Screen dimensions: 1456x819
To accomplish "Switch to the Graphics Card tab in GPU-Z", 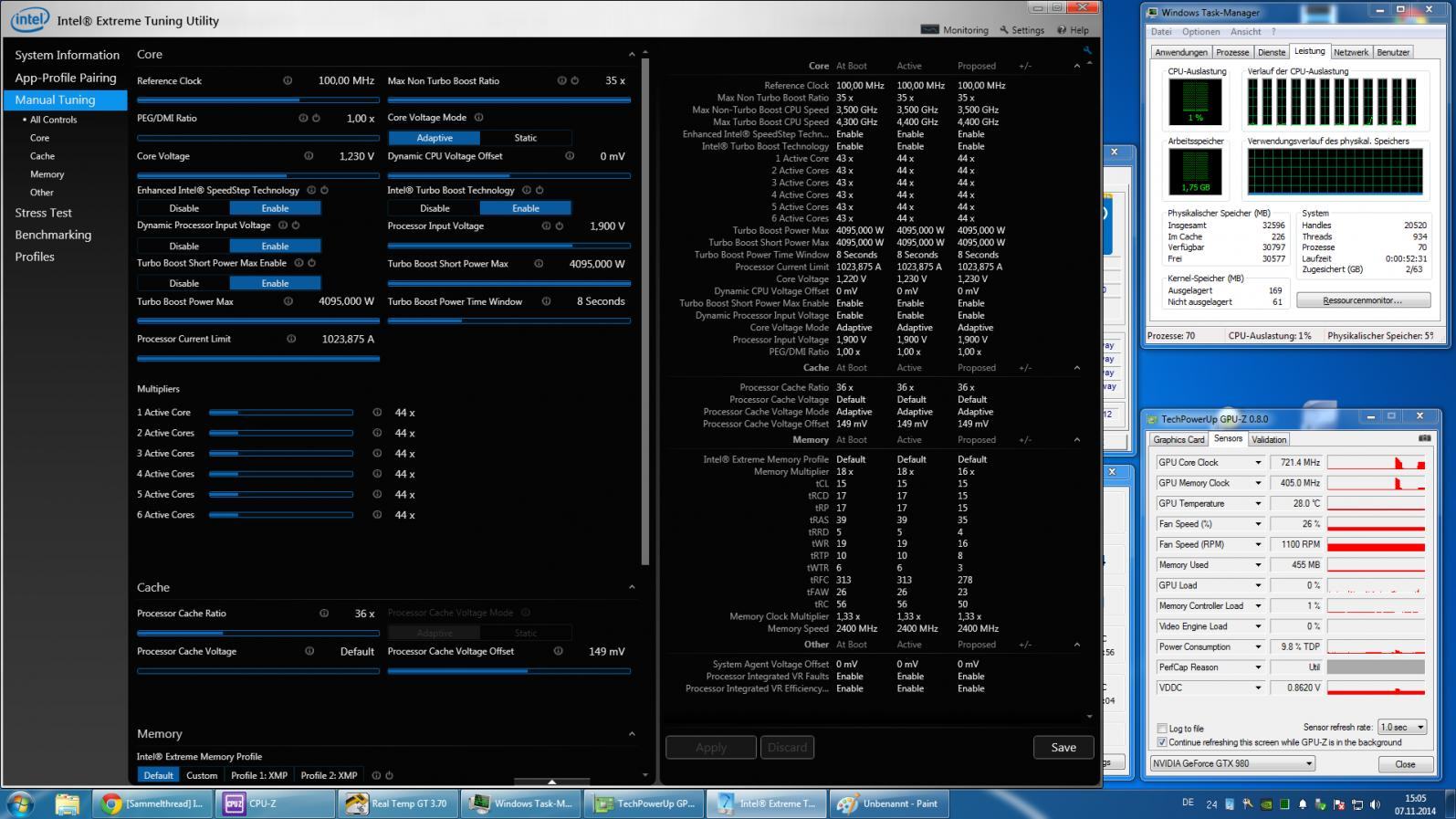I will (1178, 440).
